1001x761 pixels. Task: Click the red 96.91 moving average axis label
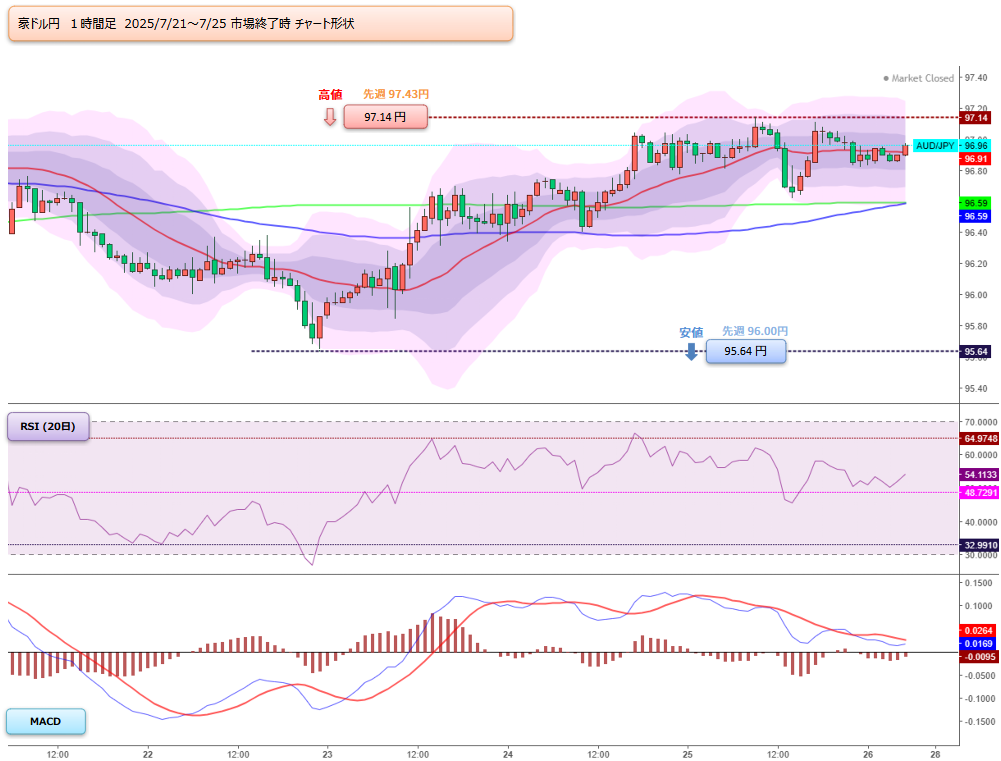(x=975, y=159)
